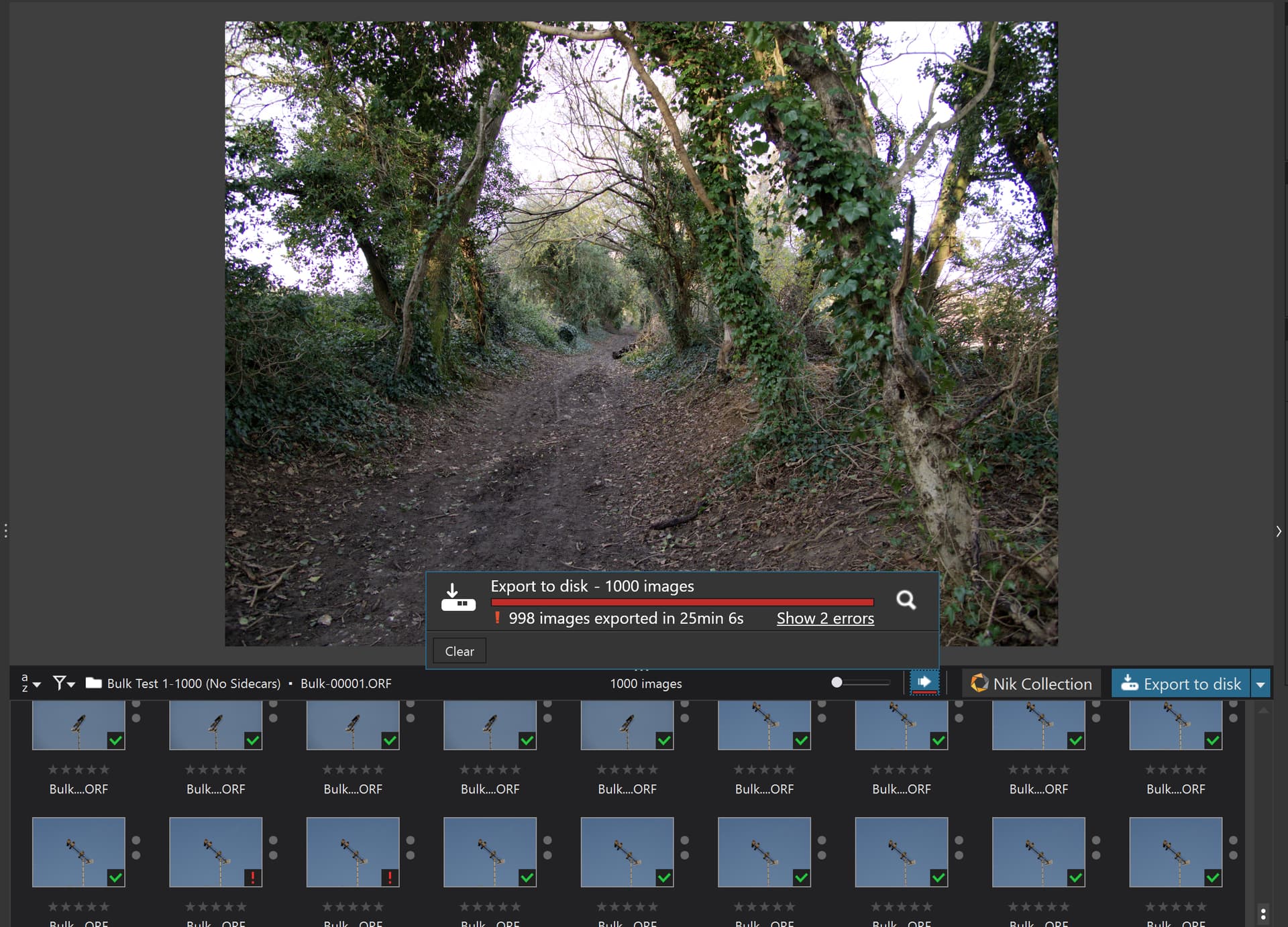Expand the Export to disk options arrow
Viewport: 1288px width, 927px height.
(x=1260, y=684)
